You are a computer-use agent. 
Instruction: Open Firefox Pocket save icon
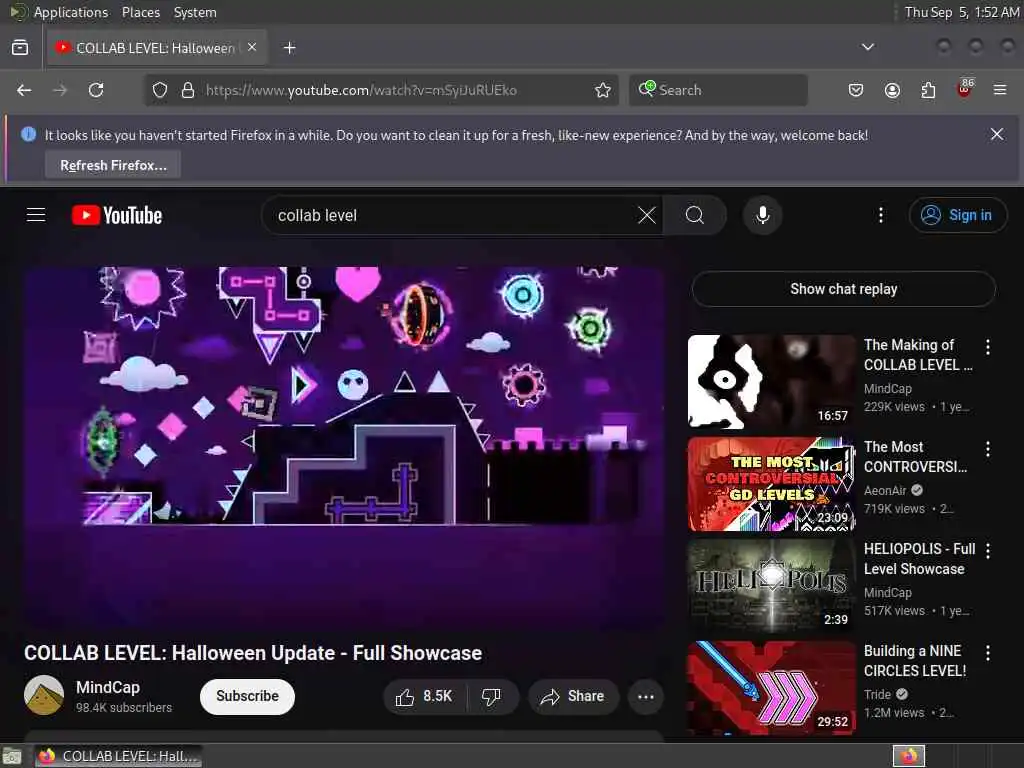[856, 90]
